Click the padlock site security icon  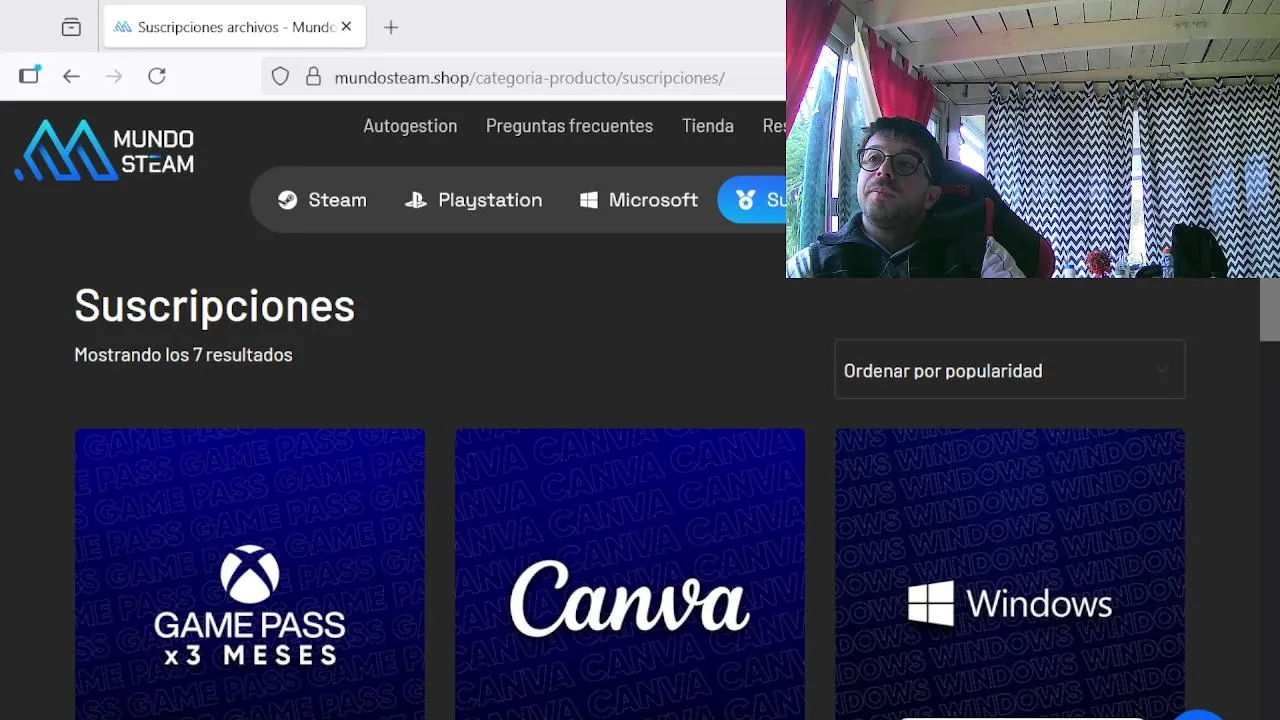pos(313,77)
